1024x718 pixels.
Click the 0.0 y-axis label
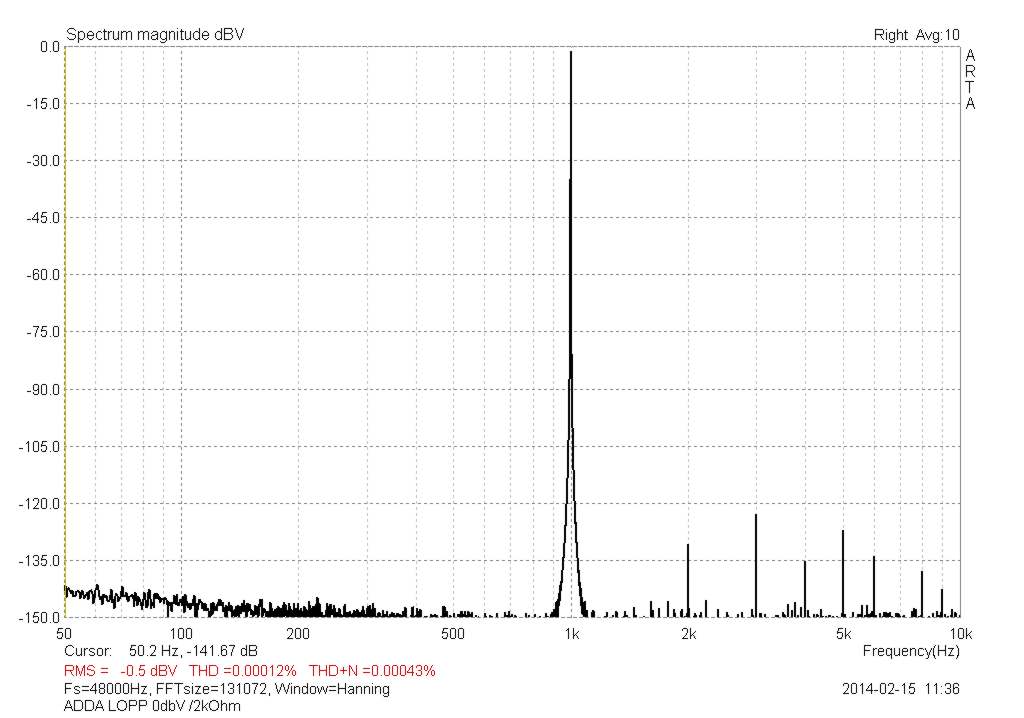coord(50,47)
